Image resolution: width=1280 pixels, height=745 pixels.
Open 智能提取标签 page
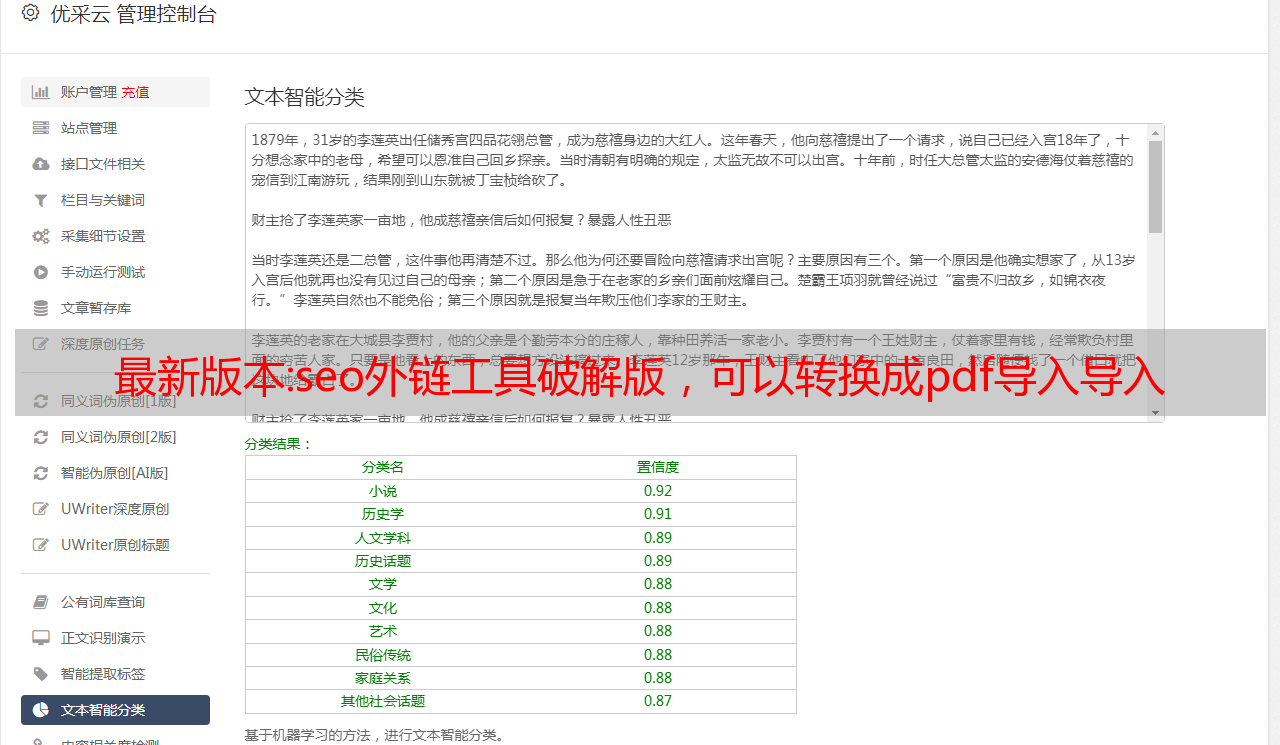pos(115,674)
